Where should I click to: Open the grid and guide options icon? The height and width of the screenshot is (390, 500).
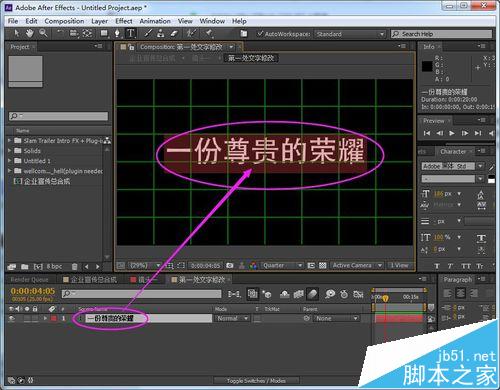tap(170, 266)
